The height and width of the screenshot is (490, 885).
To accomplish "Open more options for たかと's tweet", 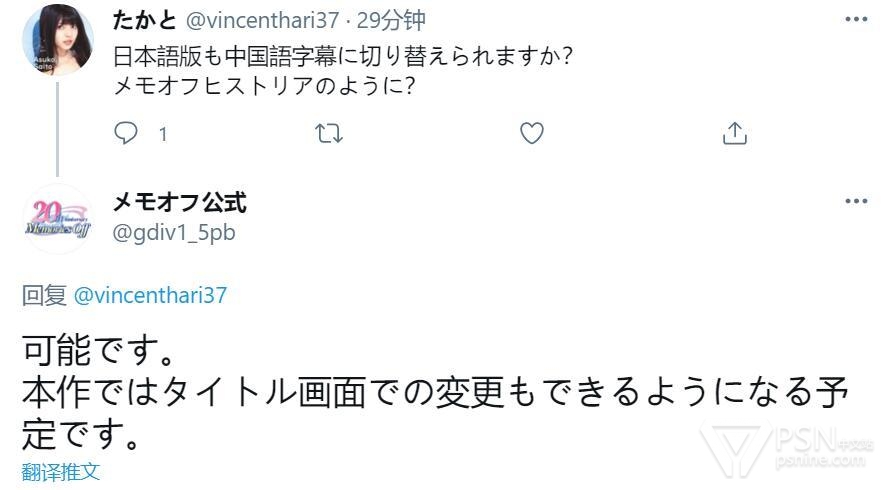I will pos(856,19).
